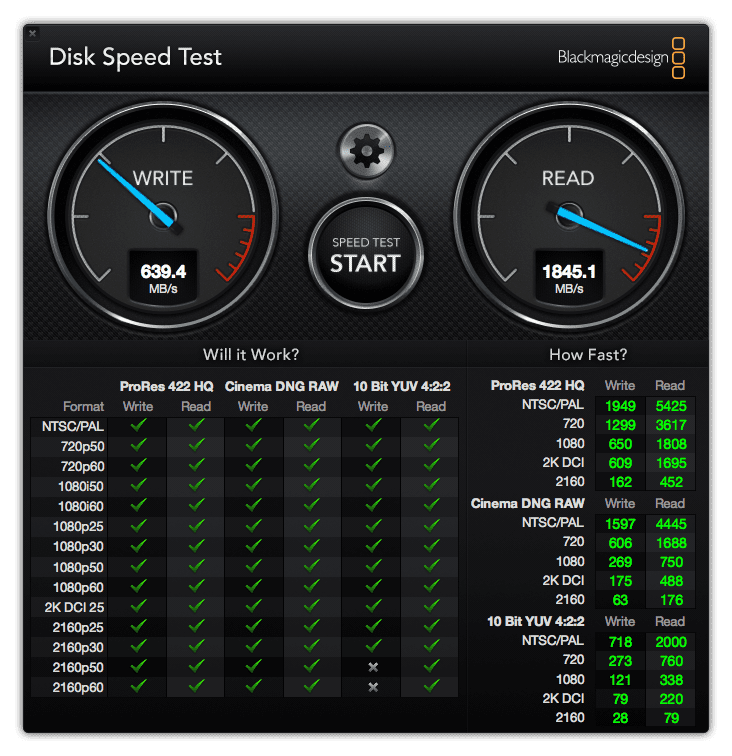Open settings with the gear icon

(366, 151)
